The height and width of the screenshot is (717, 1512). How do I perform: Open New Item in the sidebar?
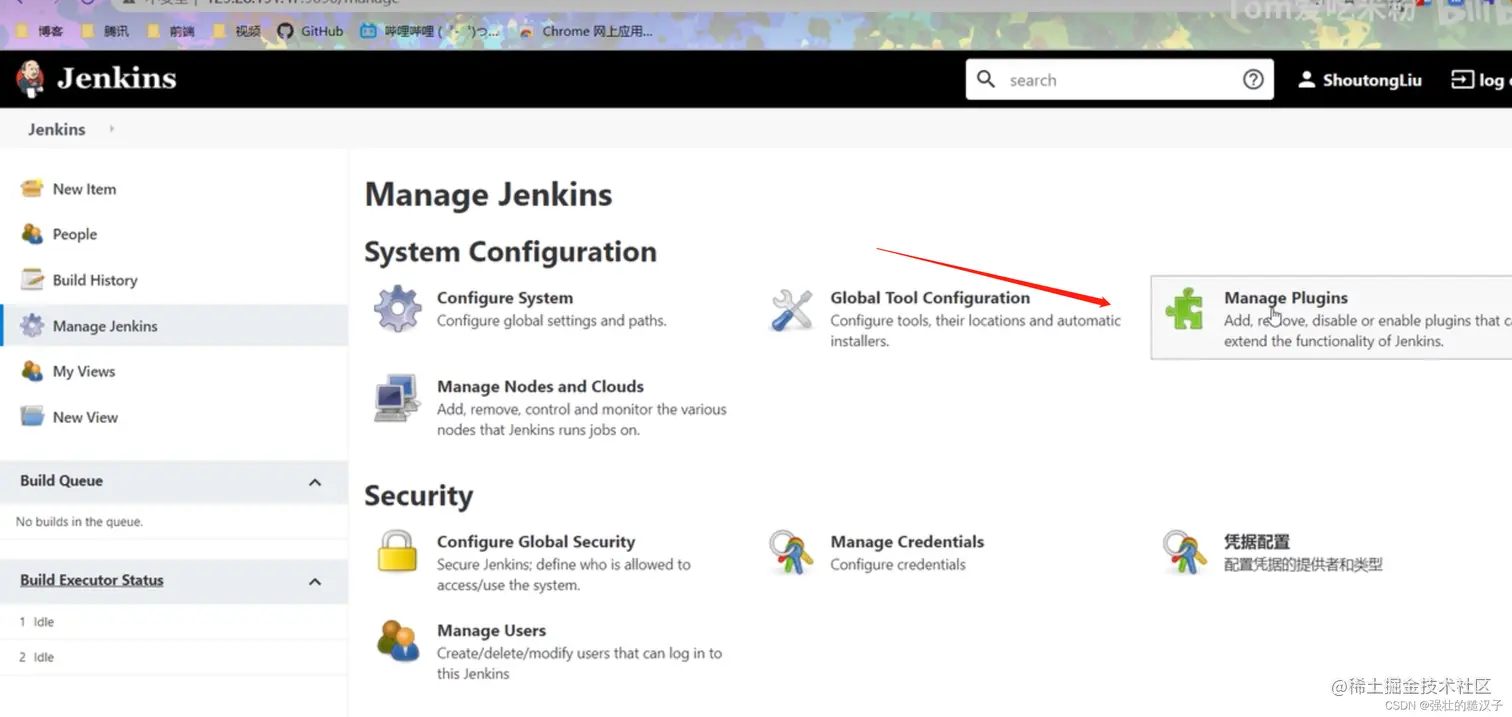tap(84, 189)
